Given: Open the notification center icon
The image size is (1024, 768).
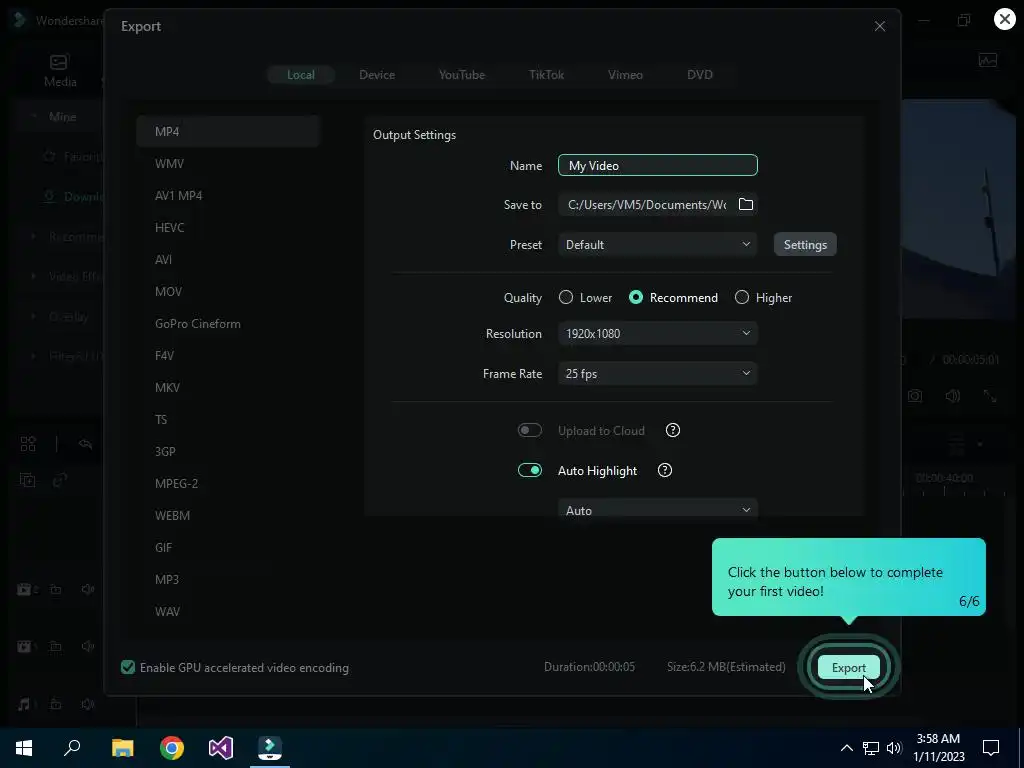Looking at the screenshot, I should 991,748.
